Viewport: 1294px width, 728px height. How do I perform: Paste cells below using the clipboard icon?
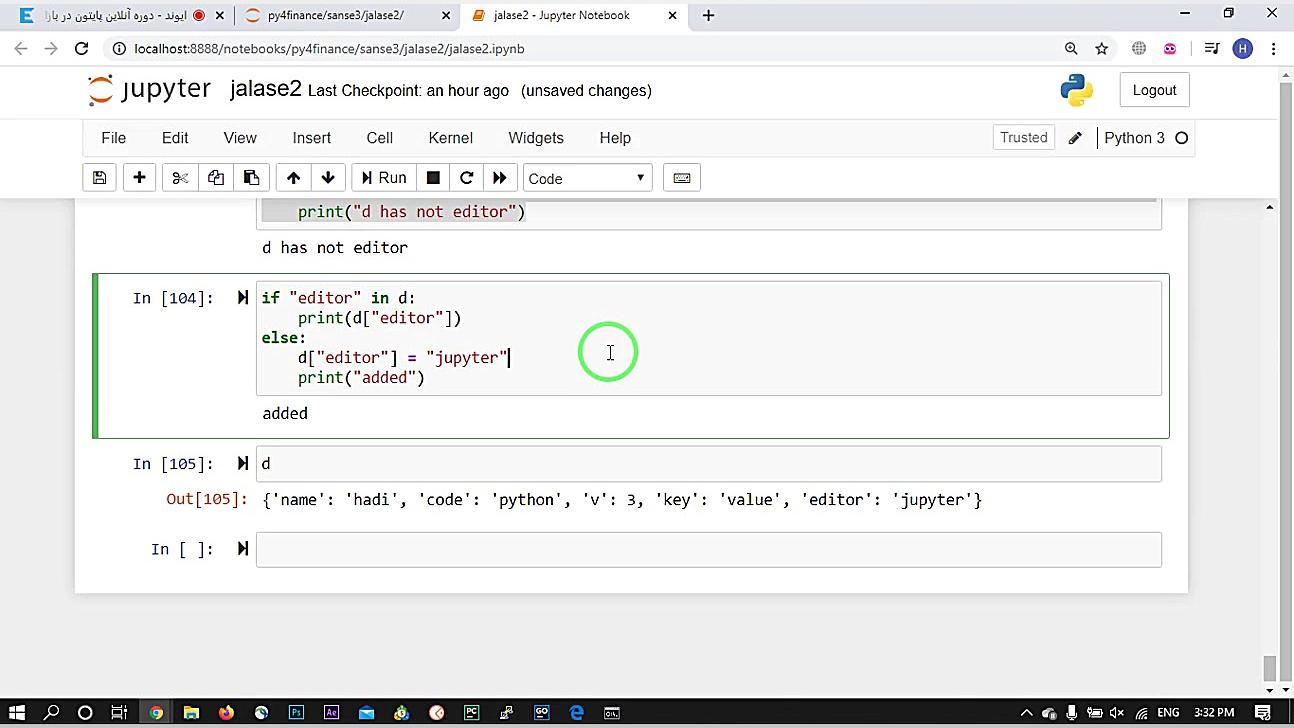(251, 178)
